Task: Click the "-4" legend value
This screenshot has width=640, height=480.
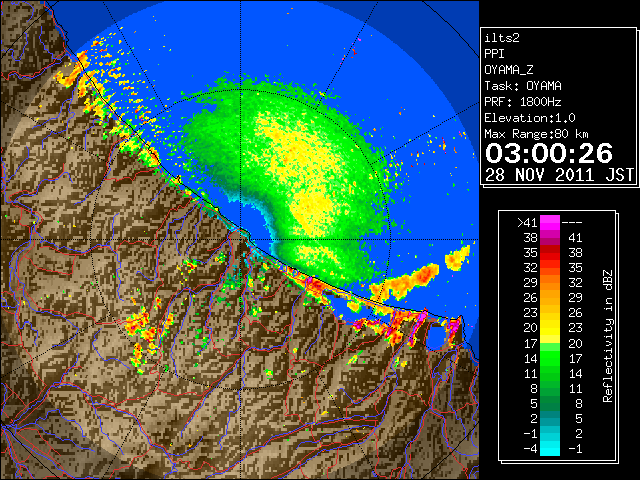Action: 530,449
